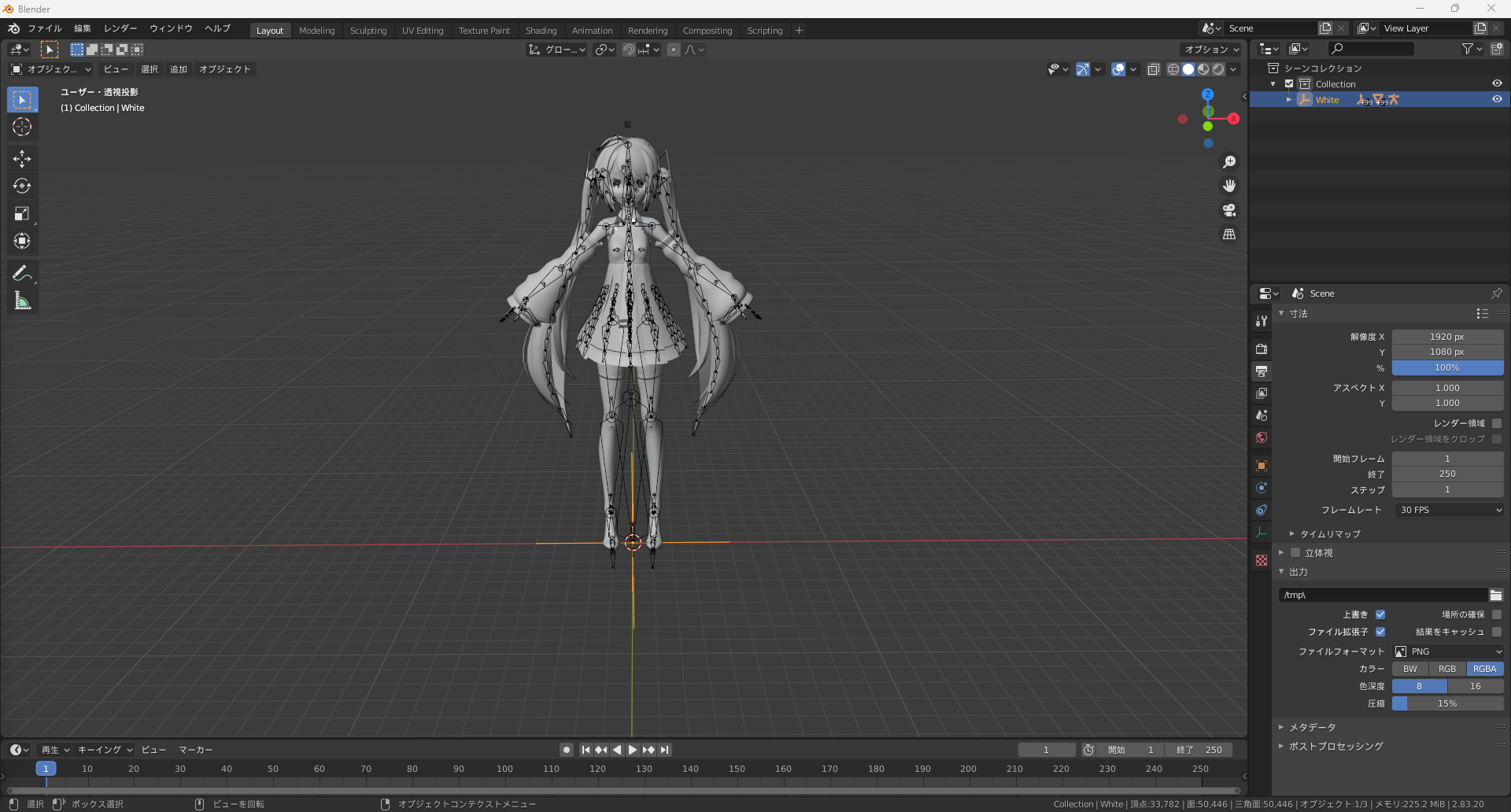Select the 3D Cursor tool
1511x812 pixels.
22,127
